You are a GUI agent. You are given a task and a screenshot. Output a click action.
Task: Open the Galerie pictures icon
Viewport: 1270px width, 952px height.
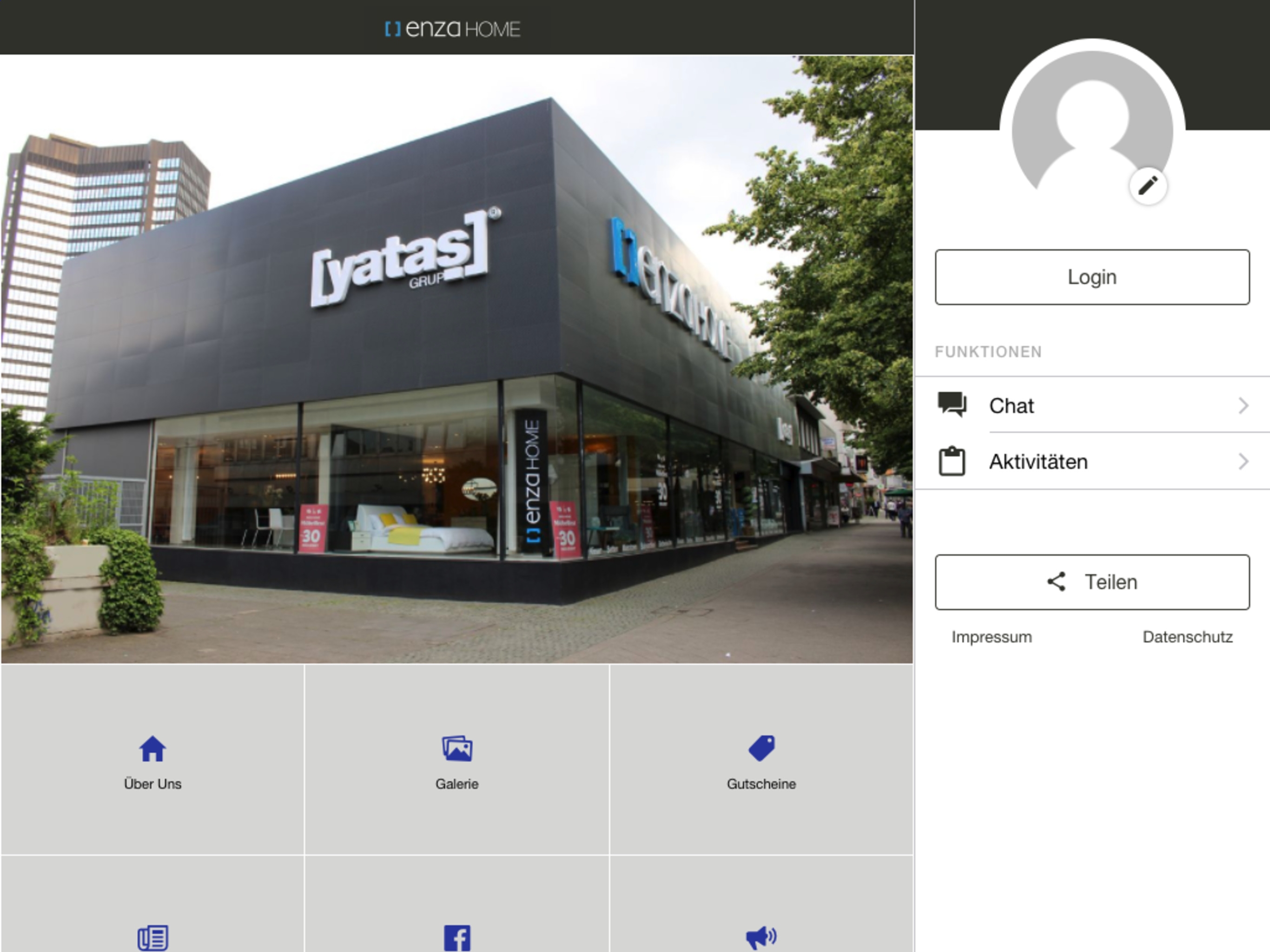(457, 749)
